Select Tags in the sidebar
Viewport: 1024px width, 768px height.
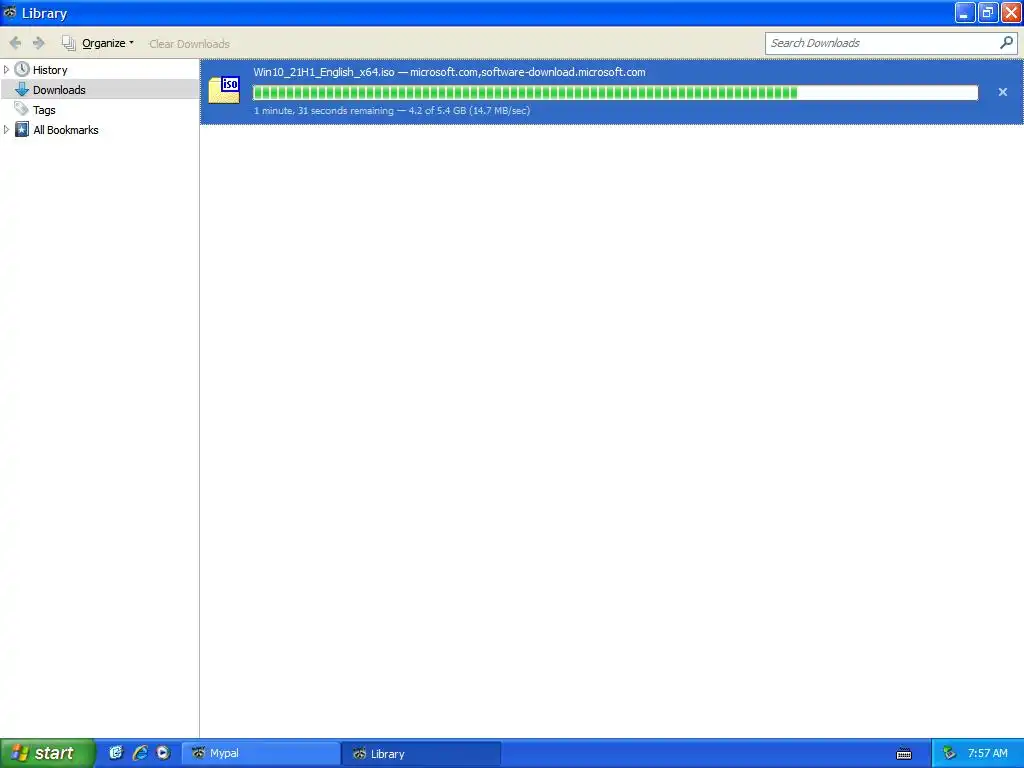pos(44,110)
